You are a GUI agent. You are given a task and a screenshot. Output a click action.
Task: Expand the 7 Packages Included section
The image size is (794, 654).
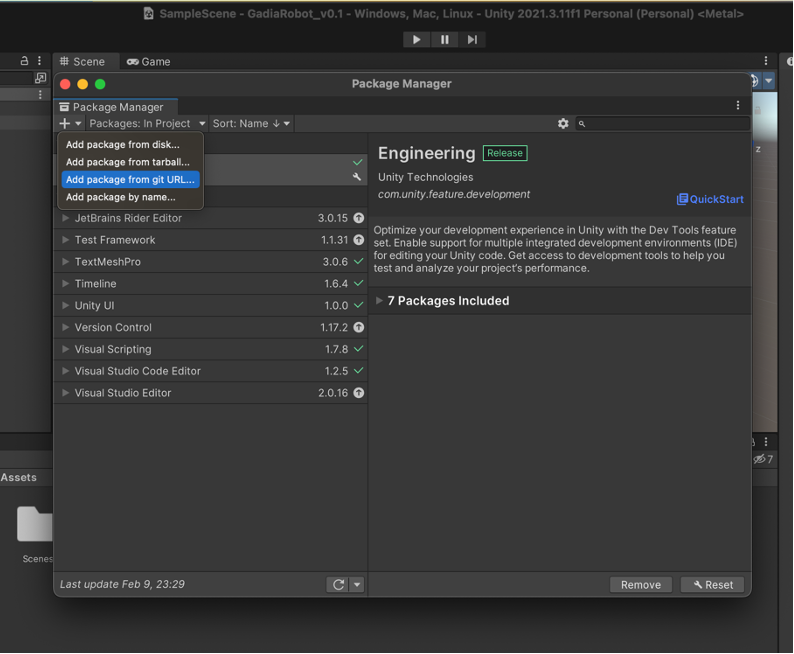pos(379,301)
